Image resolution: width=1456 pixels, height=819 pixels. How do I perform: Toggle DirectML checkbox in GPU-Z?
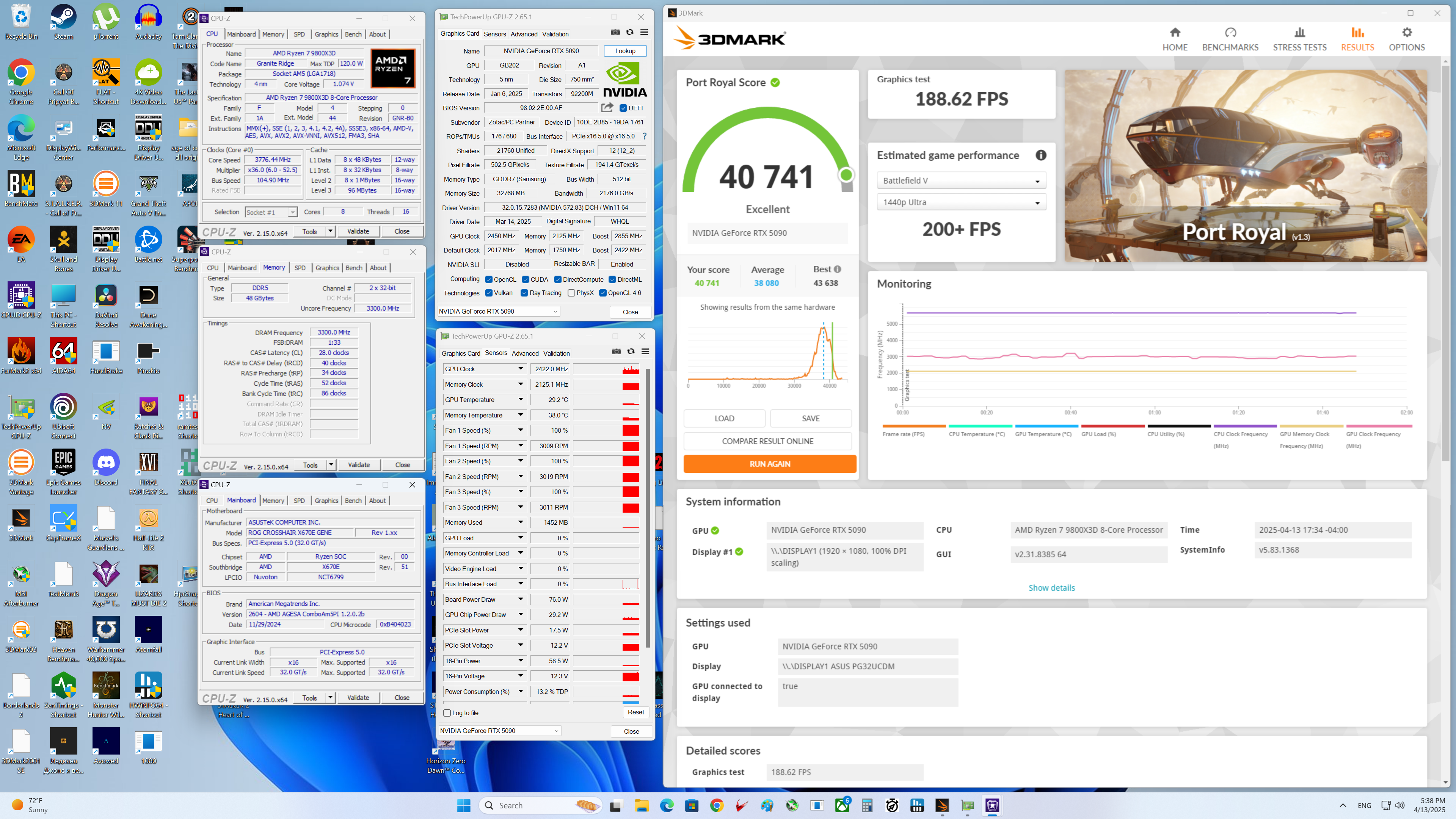612,279
